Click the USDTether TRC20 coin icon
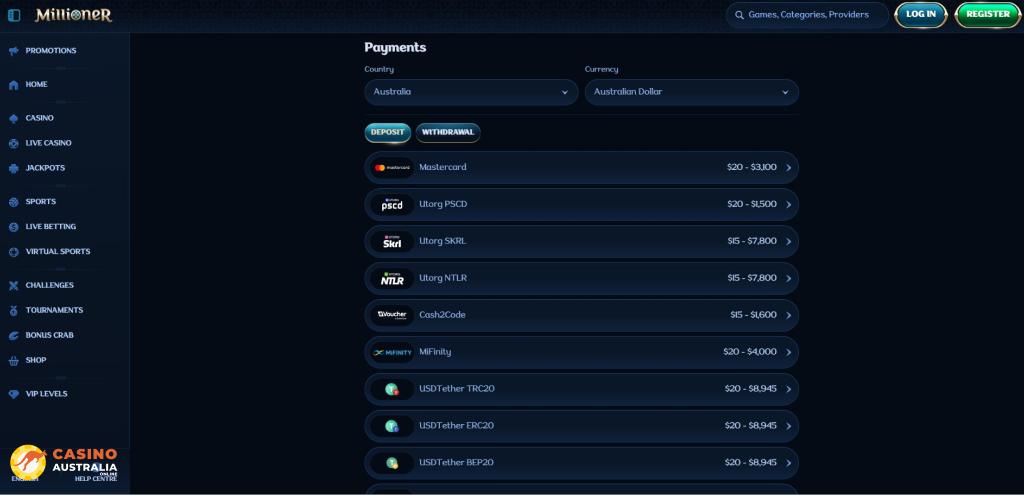 click(x=392, y=390)
